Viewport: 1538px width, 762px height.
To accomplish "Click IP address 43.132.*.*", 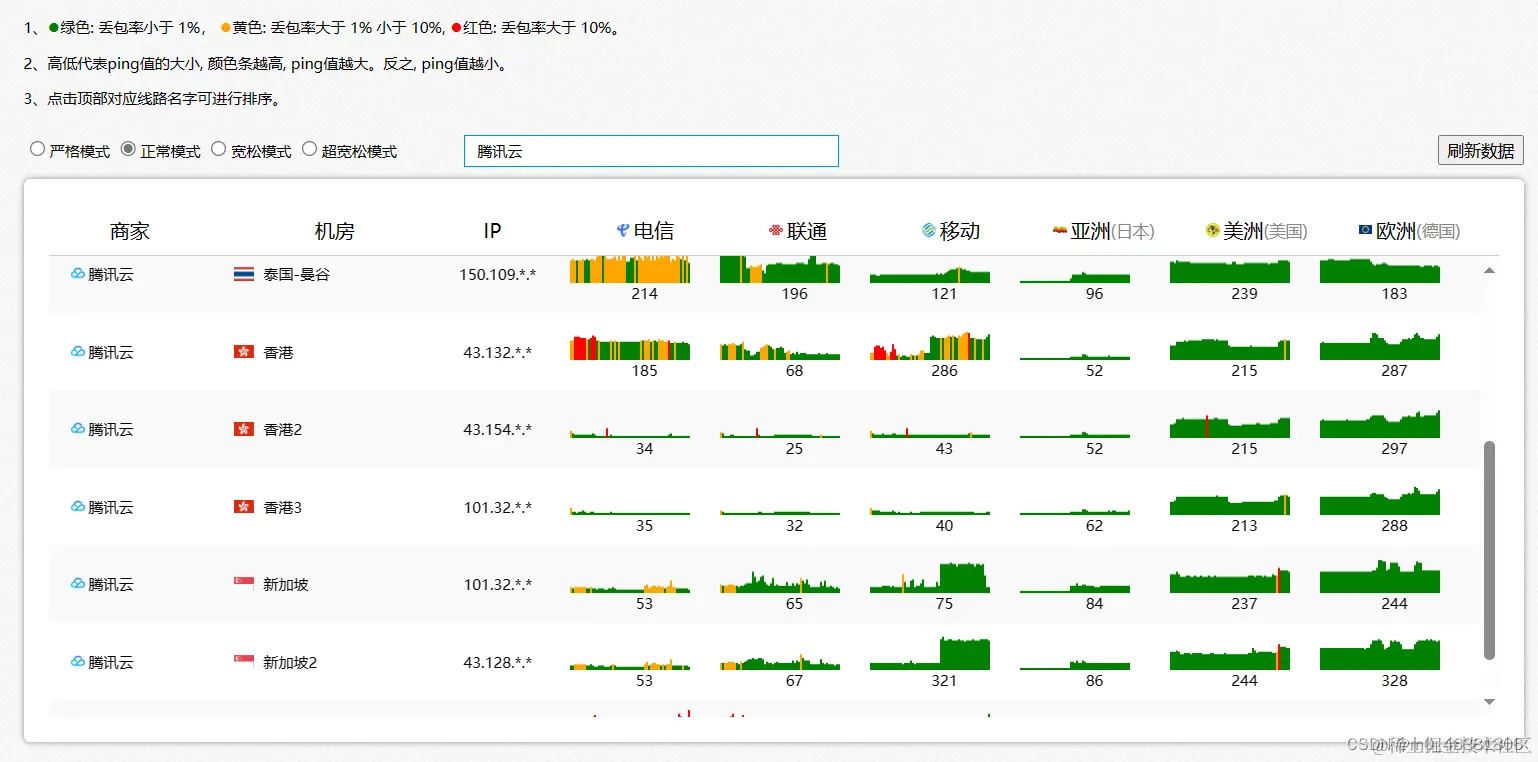I will pyautogui.click(x=497, y=352).
